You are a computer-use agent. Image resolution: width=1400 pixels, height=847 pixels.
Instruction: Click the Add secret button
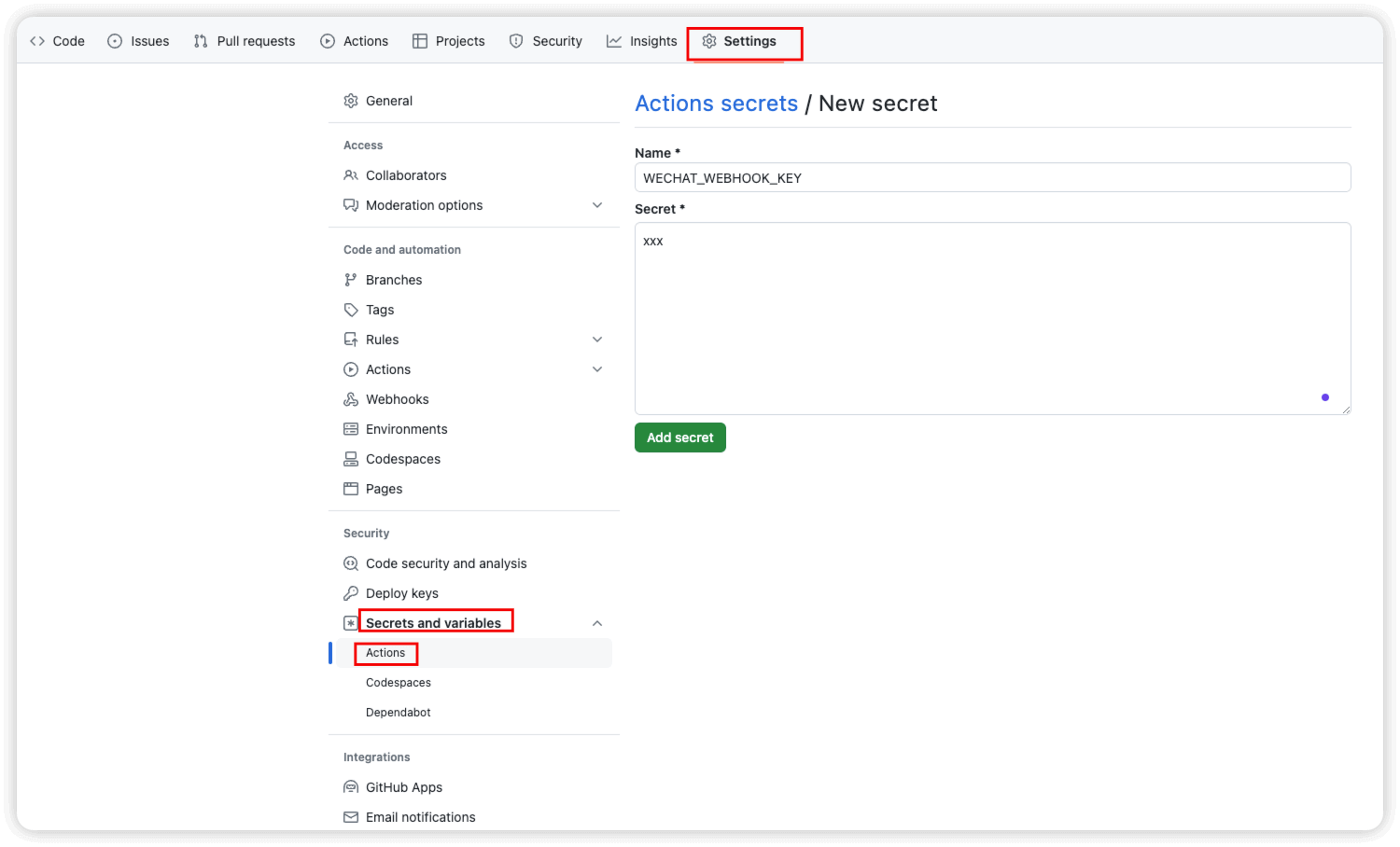[680, 437]
